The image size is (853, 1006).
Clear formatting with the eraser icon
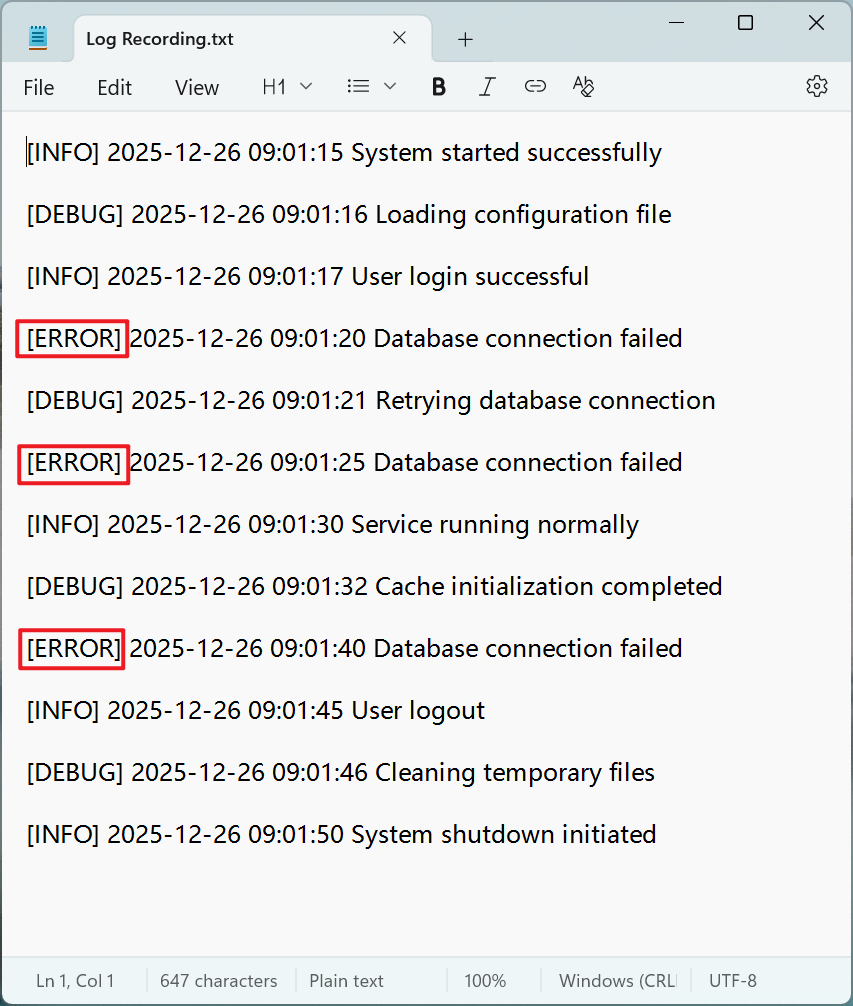[583, 87]
